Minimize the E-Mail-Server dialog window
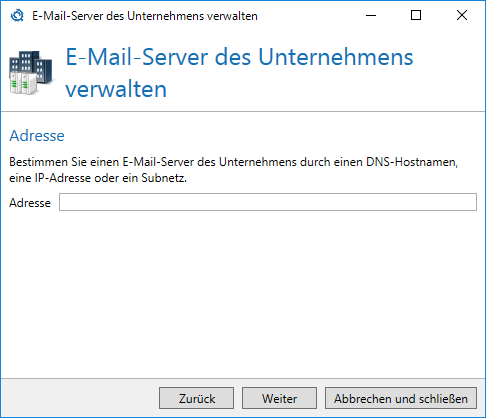Viewport: 486px width, 418px height. 371,15
